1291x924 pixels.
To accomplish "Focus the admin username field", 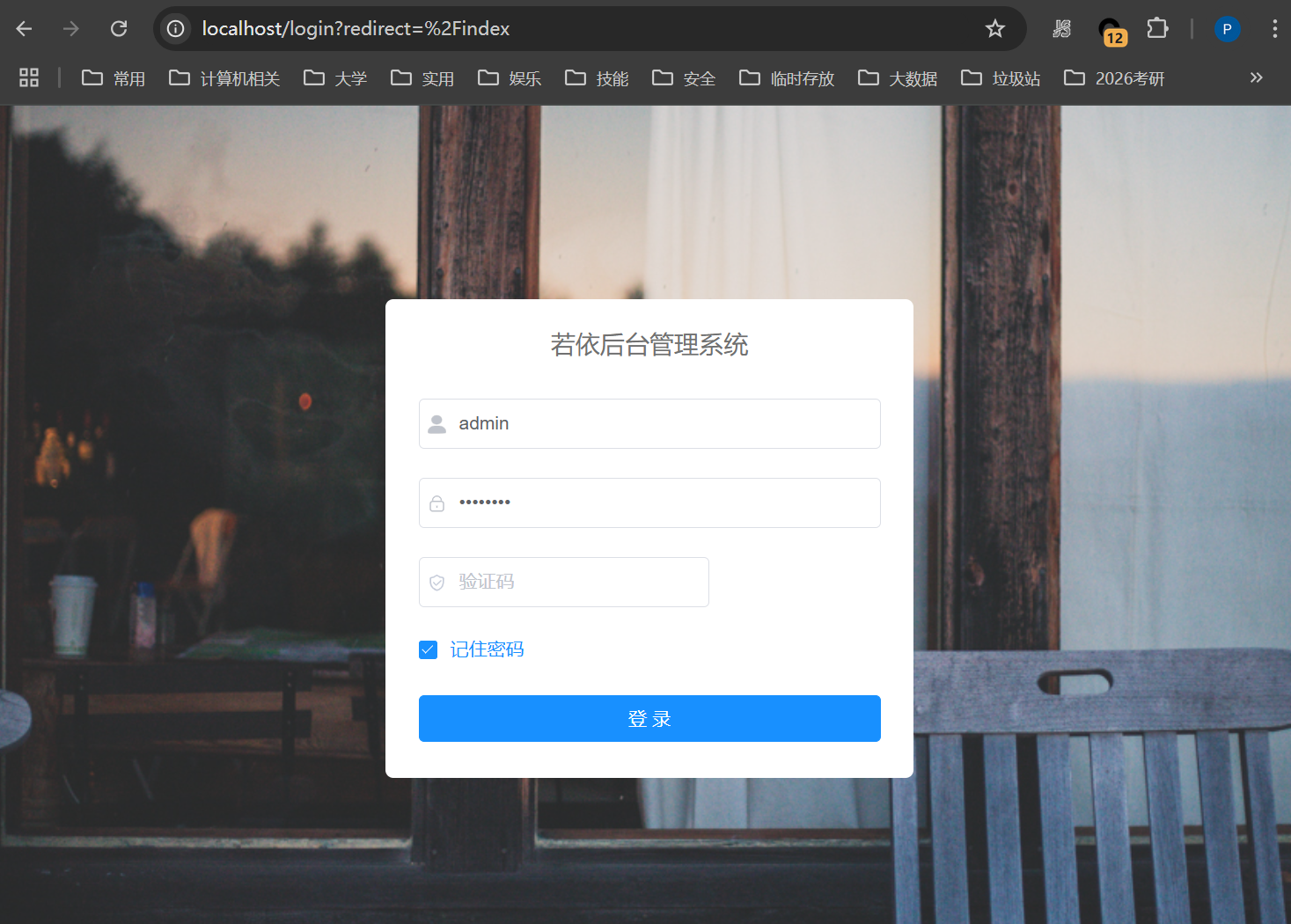I will pyautogui.click(x=660, y=424).
